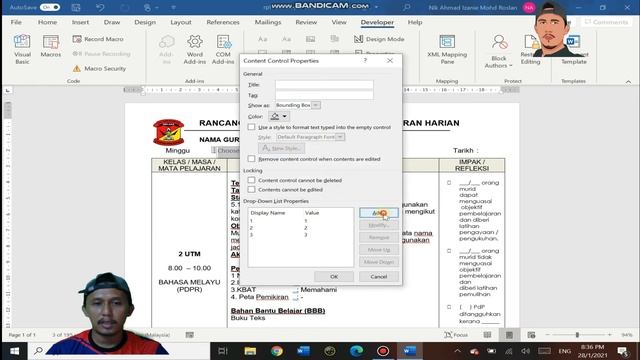Open File Explorer from taskbar
The height and width of the screenshot is (360, 640).
coord(250,351)
